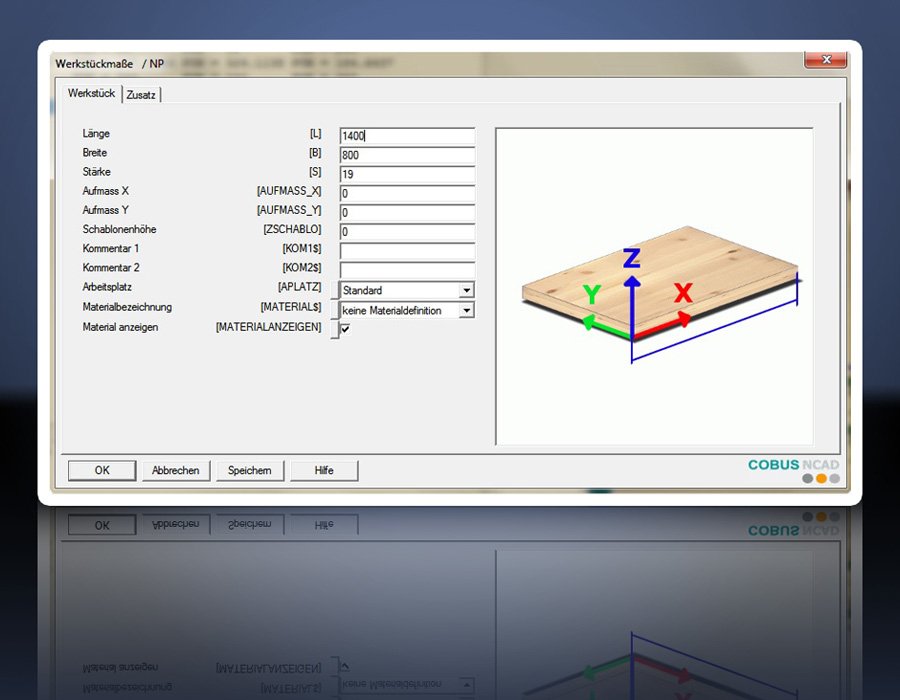
Task: Open the Arbeitsplatz dropdown arrow
Action: click(467, 290)
